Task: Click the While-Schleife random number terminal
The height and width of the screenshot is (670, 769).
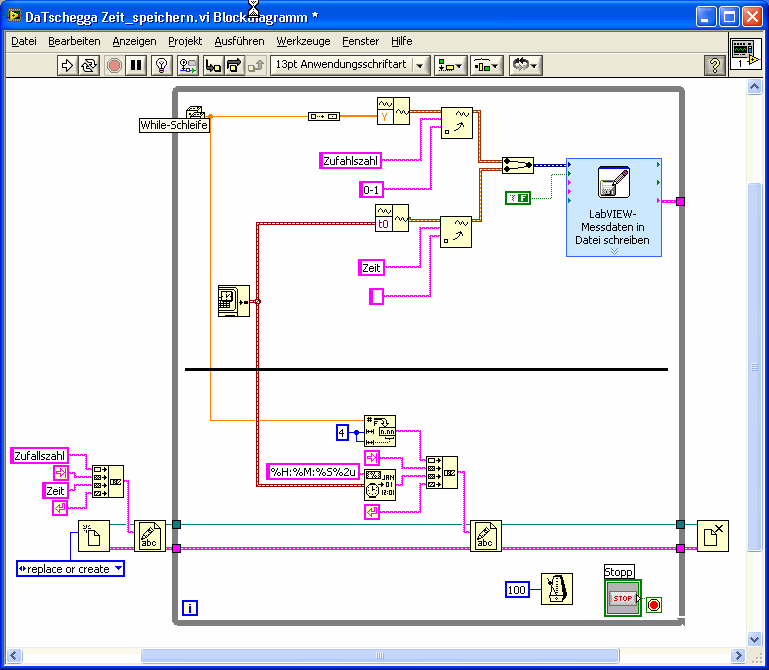Action: point(196,112)
